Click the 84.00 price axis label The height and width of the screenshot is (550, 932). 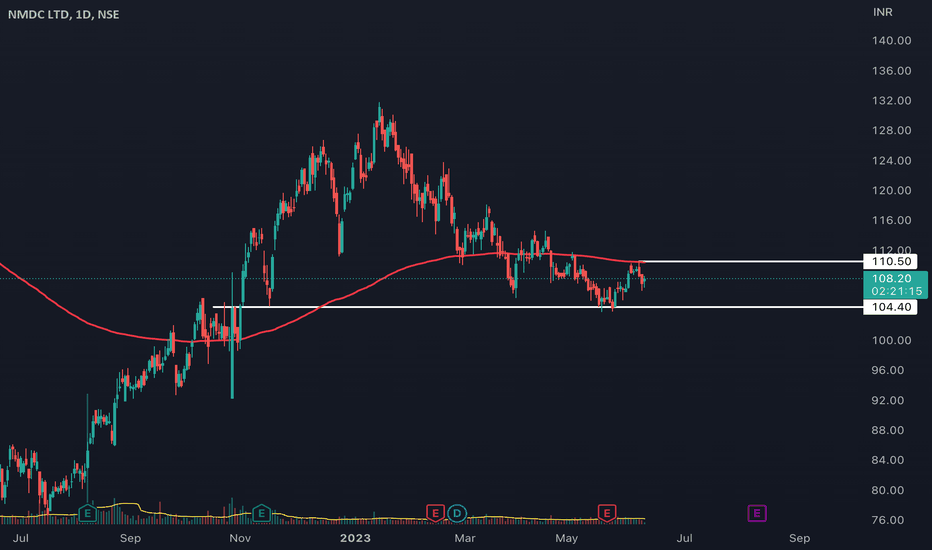888,460
